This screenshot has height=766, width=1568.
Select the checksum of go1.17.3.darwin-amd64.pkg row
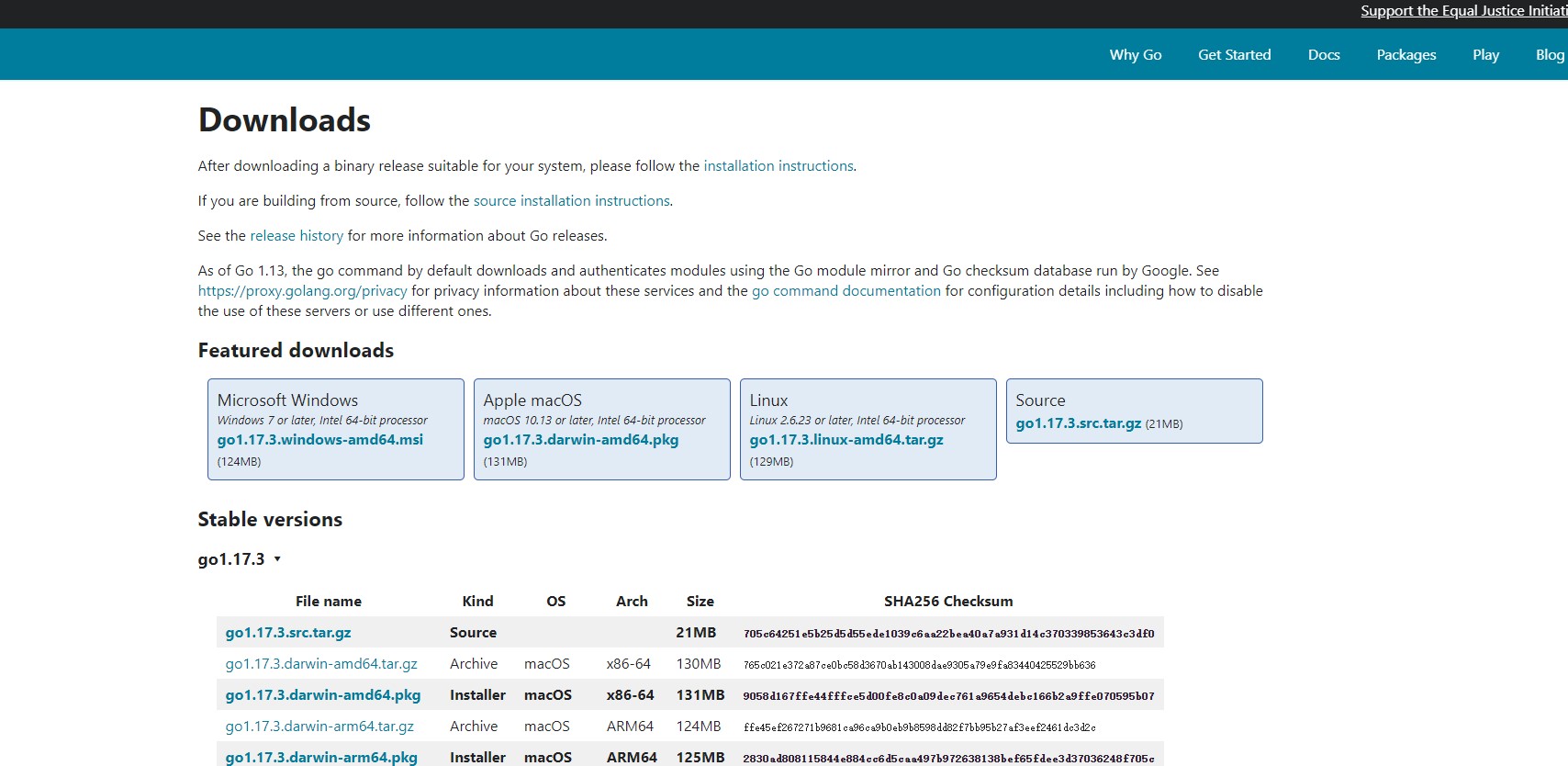[x=948, y=696]
